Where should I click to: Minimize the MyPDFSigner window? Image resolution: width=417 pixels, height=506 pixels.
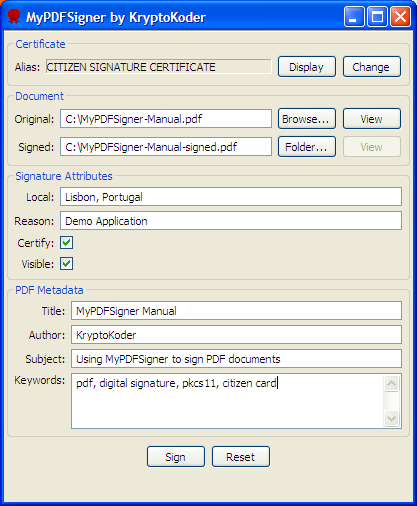(354, 16)
